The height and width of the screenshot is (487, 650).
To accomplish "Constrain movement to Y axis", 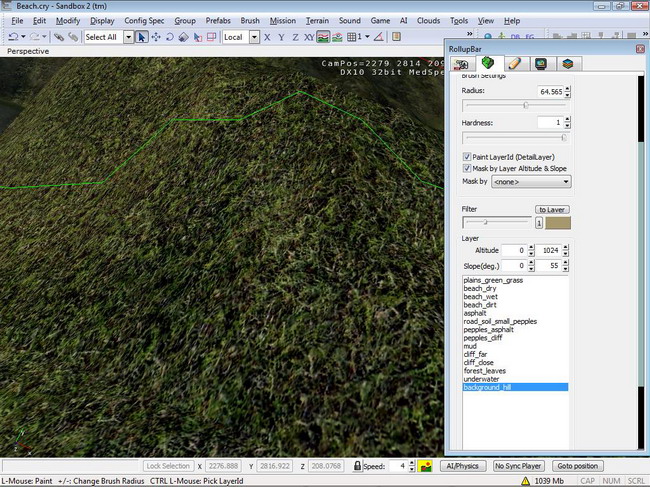I will 281,37.
